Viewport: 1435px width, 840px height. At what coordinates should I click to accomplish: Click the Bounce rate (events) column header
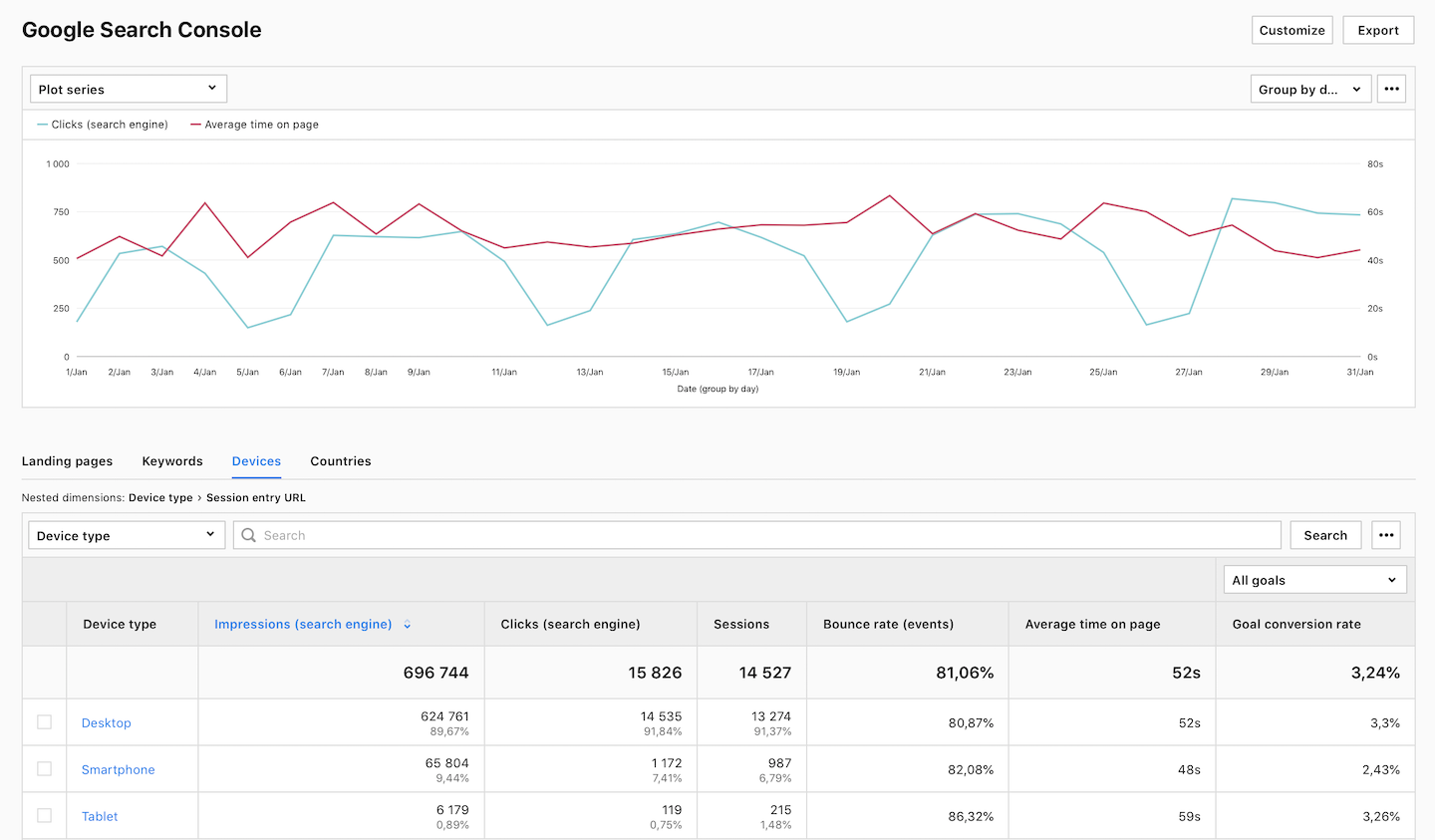tap(888, 625)
